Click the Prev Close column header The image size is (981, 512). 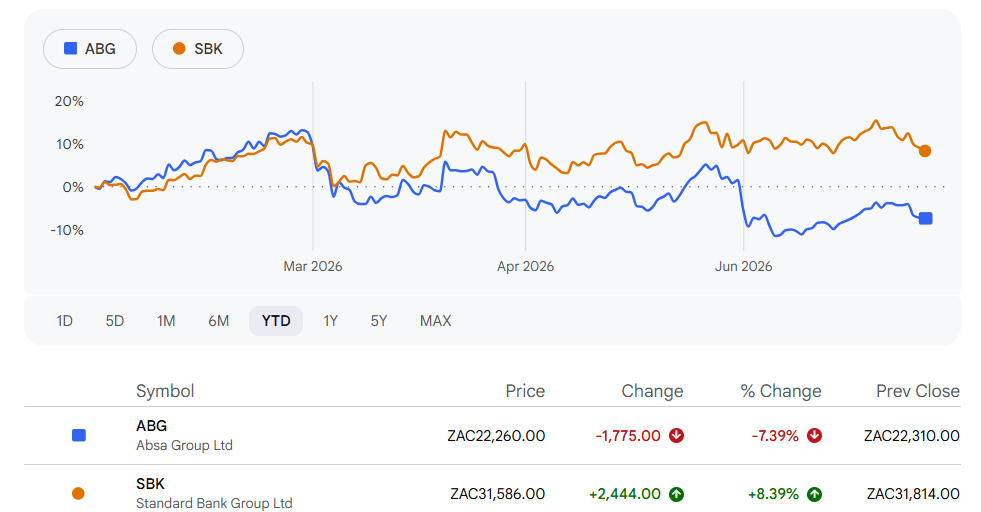pyautogui.click(x=918, y=391)
